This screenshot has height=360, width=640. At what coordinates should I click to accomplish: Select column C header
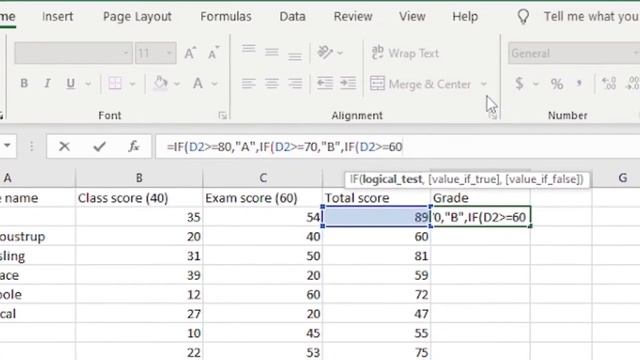(263, 178)
